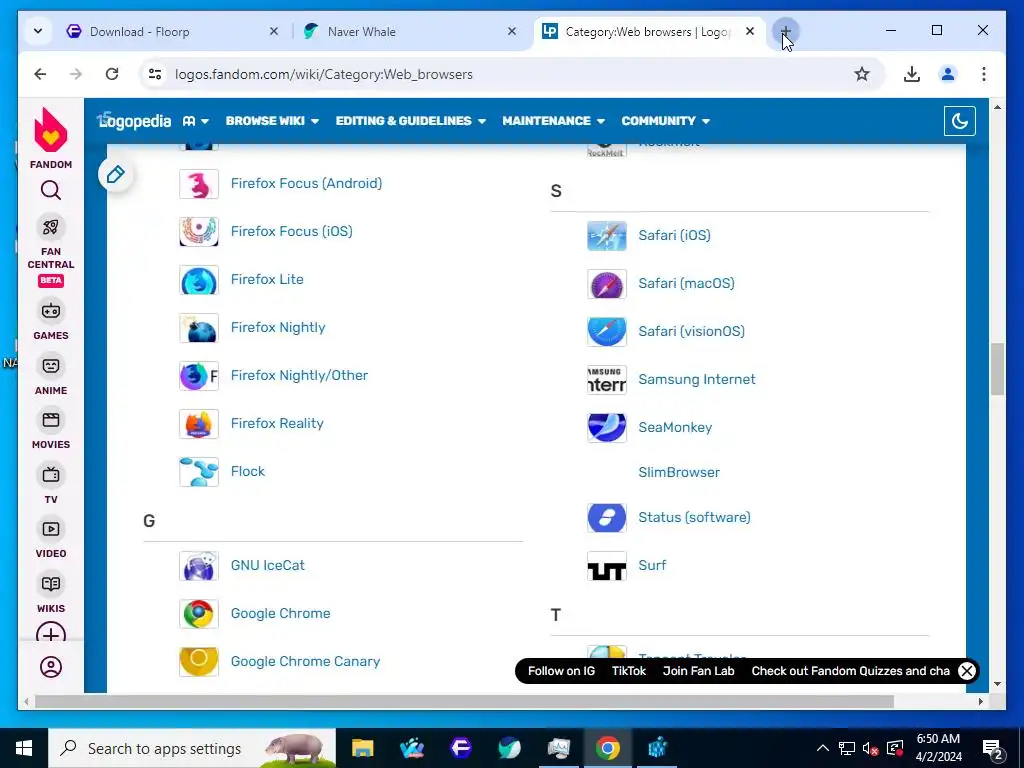
Task: Click the Fandom heart flame logo
Action: click(x=50, y=130)
